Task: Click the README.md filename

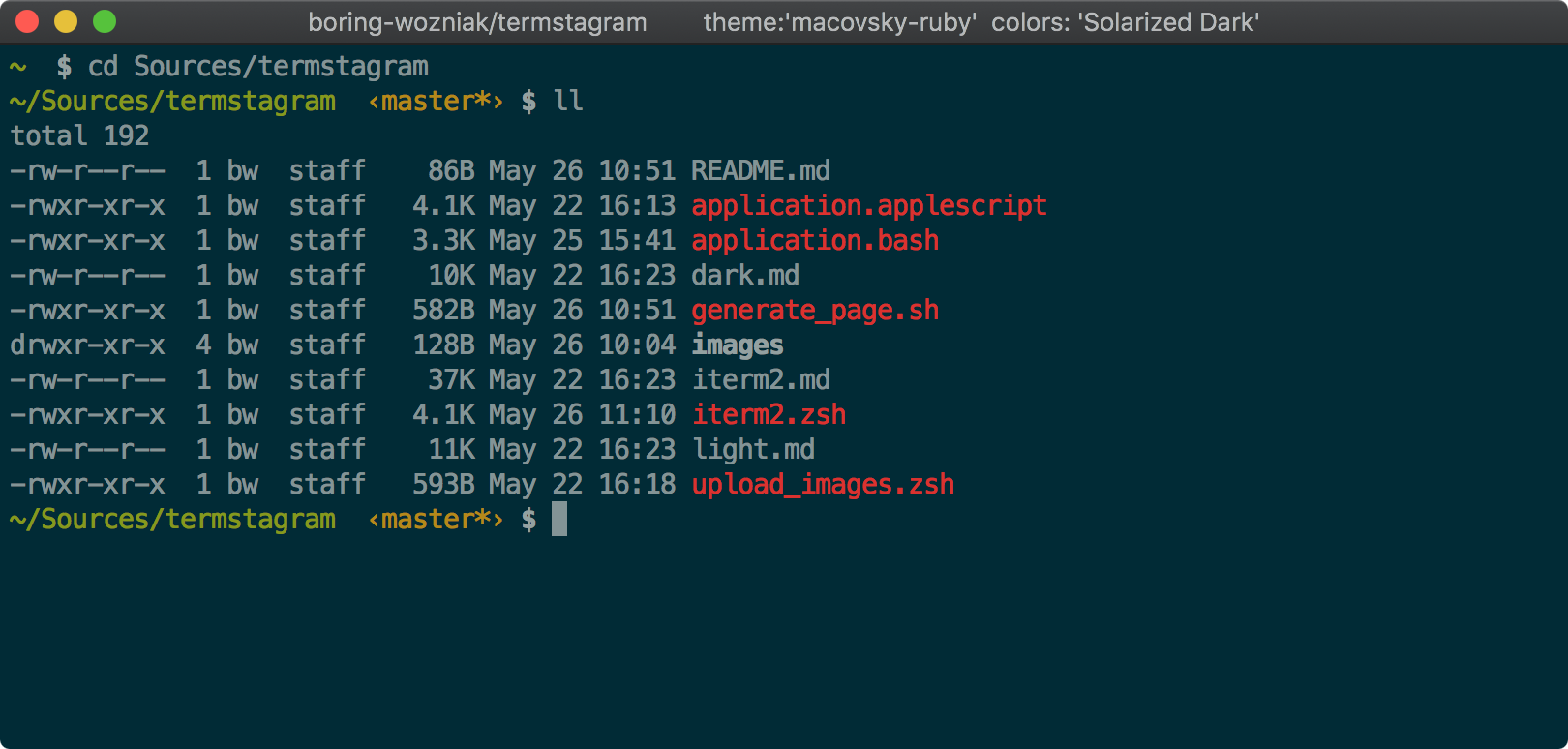Action: tap(760, 171)
